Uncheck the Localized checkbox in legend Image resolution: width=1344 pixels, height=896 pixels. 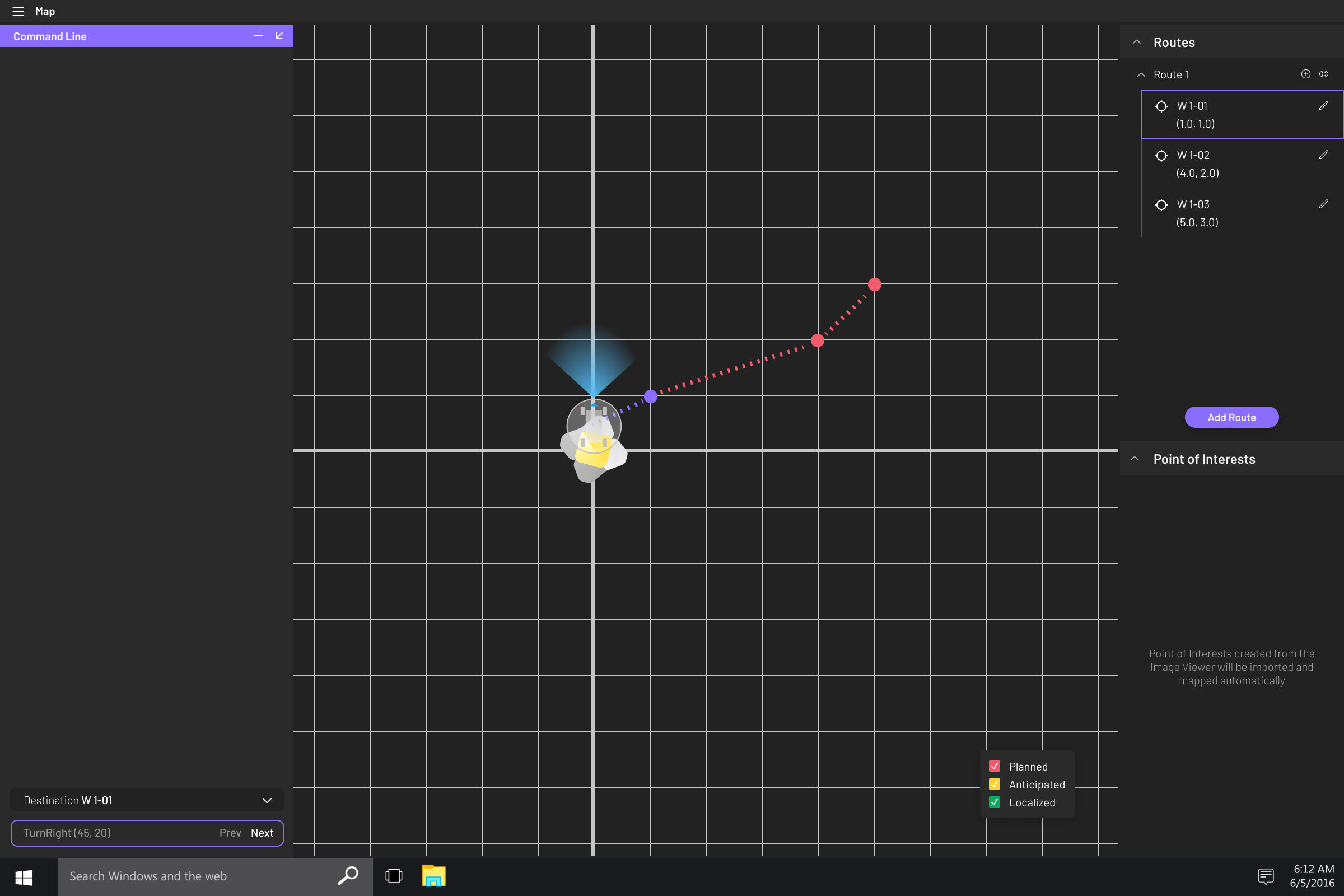[995, 802]
